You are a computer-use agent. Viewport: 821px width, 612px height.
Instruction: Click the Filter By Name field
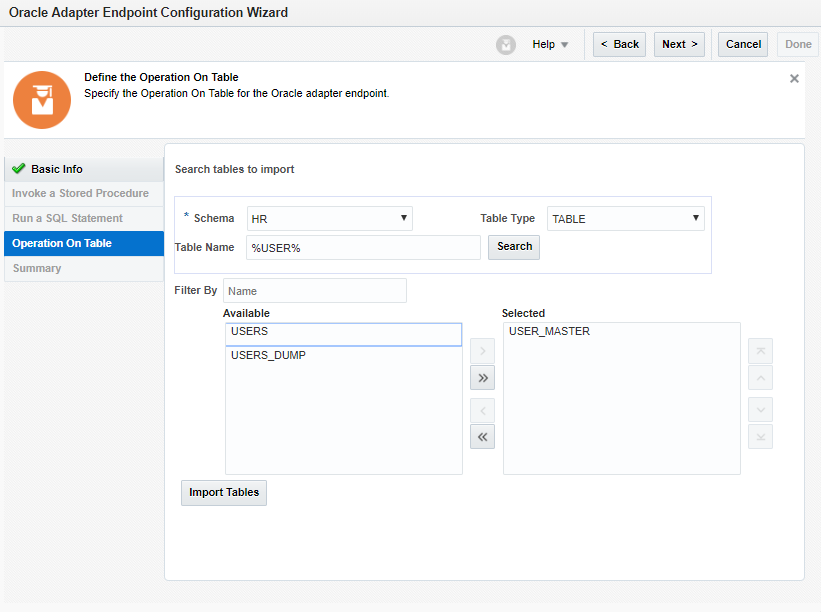[x=314, y=291]
